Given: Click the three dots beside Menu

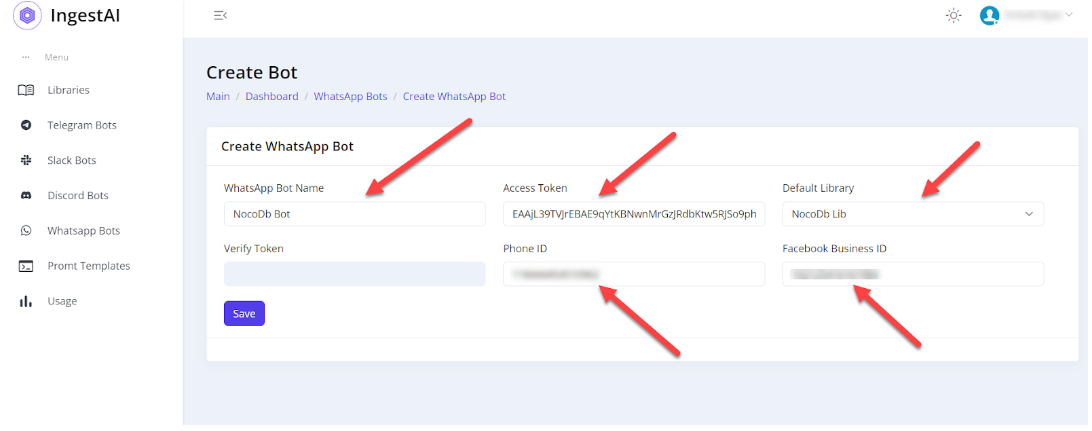Looking at the screenshot, I should pyautogui.click(x=26, y=57).
